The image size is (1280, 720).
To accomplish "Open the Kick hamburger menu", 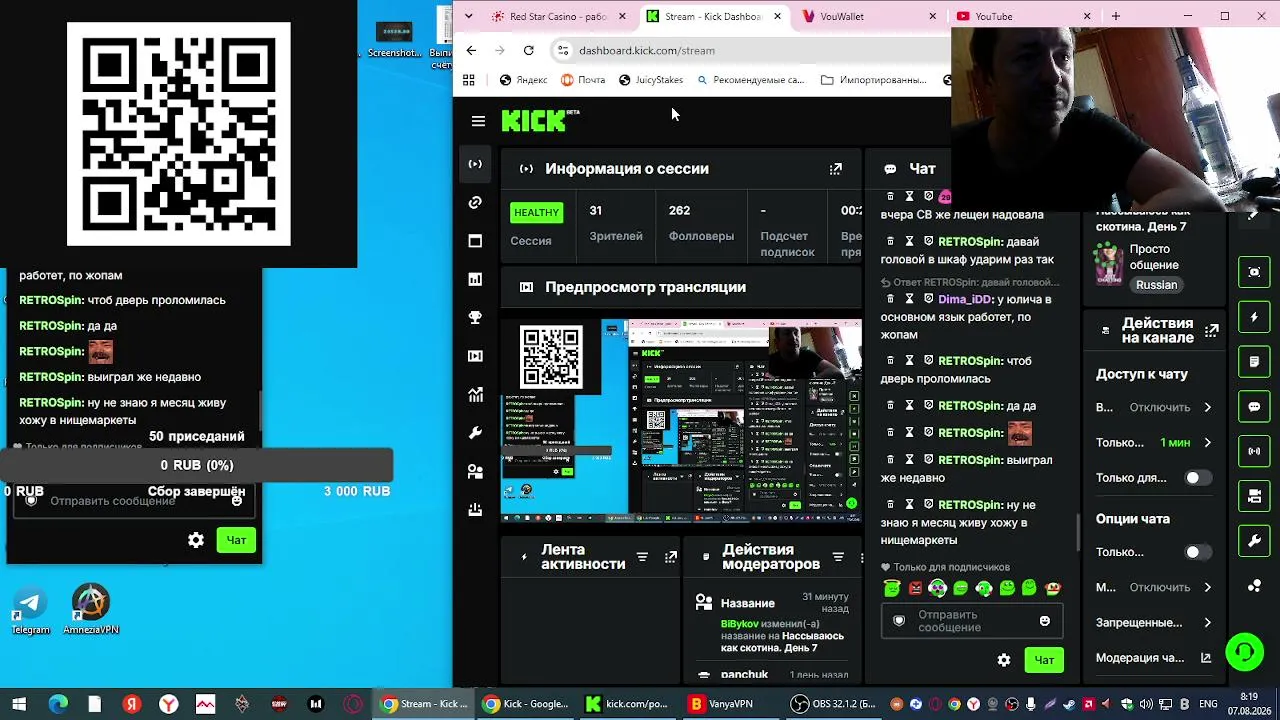I will pos(478,121).
